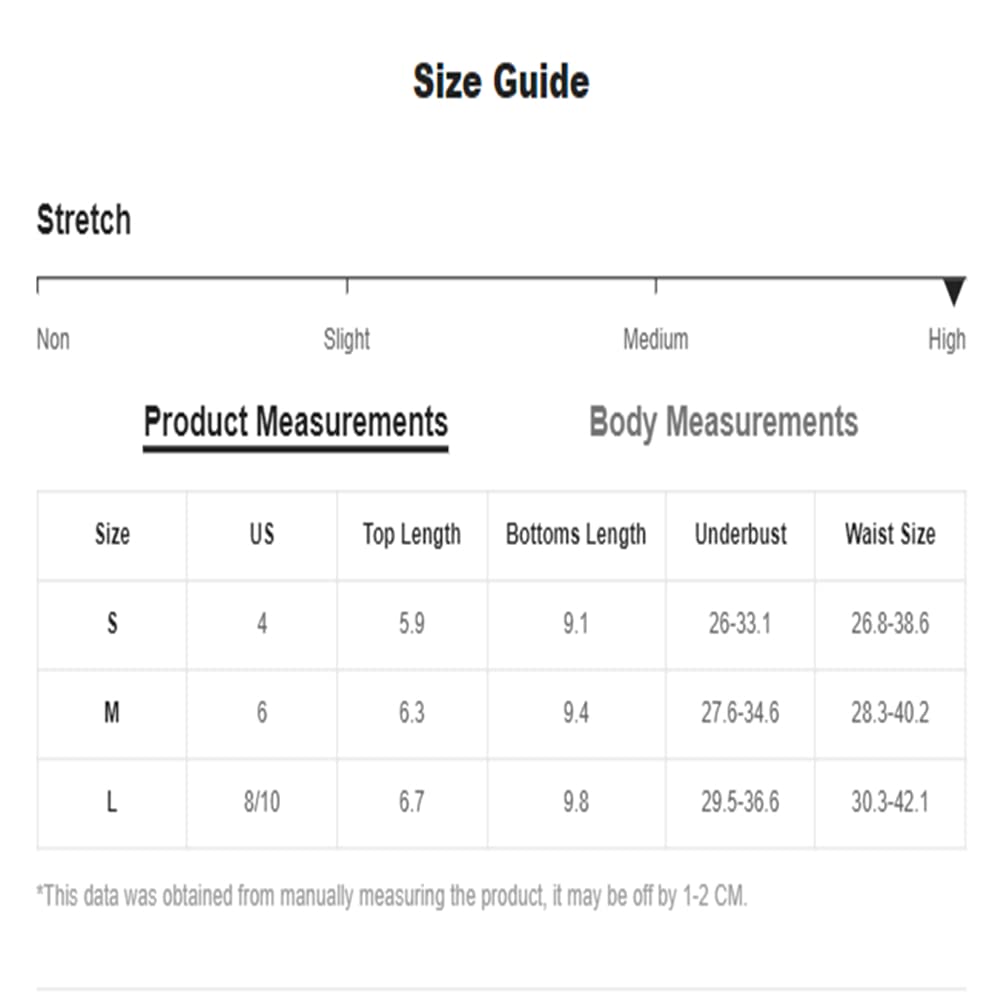Click the Size Guide heading
Viewport: 1000px width, 1000px height.
click(x=501, y=82)
